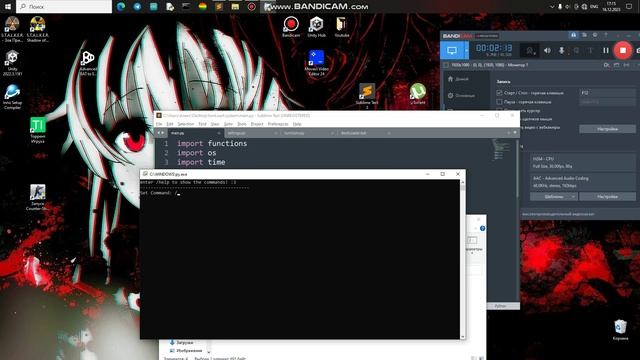Open the Recycle Bin on desktop
The height and width of the screenshot is (360, 640).
point(620,330)
